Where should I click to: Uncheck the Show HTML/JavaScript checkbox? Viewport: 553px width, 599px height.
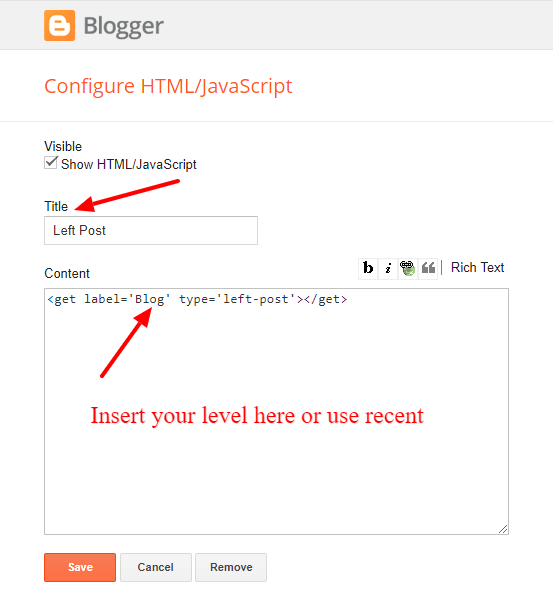pyautogui.click(x=50, y=163)
